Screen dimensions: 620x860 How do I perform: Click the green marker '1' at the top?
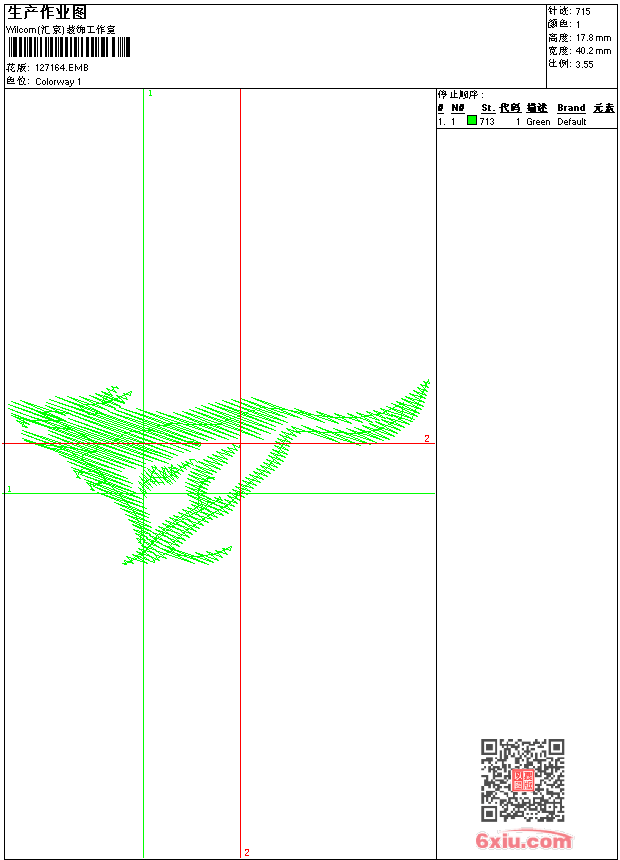150,94
